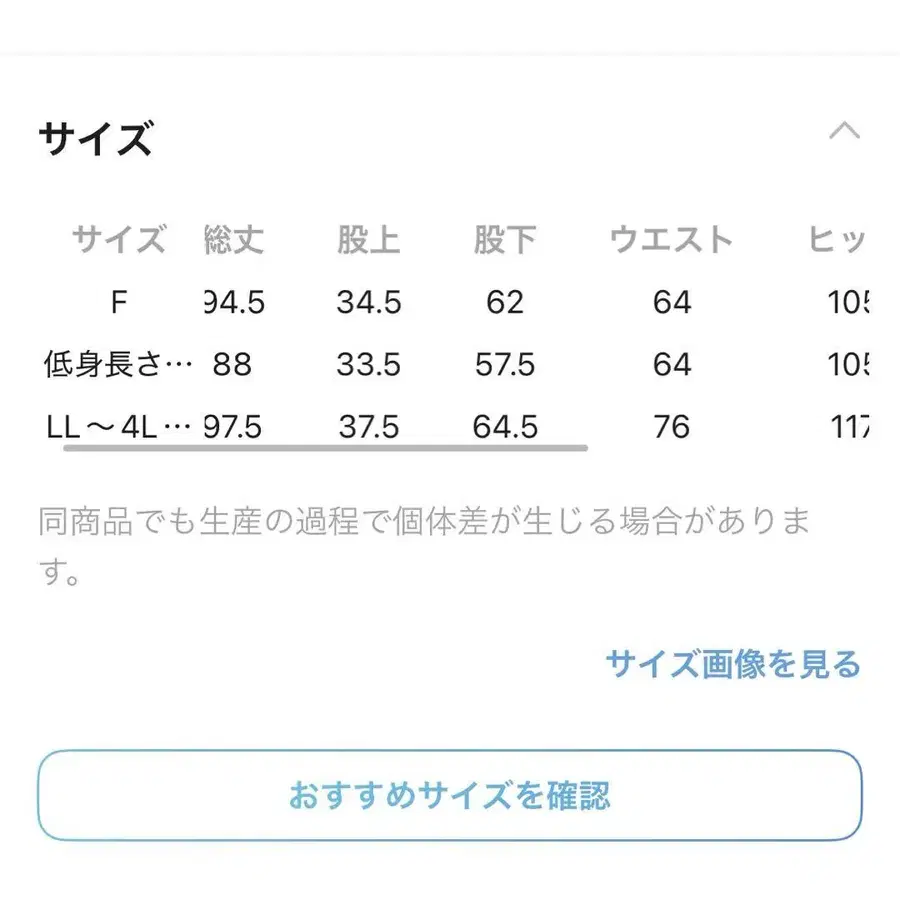This screenshot has width=900, height=900.
Task: Click the サイズ column header in the table
Action: coord(118,240)
